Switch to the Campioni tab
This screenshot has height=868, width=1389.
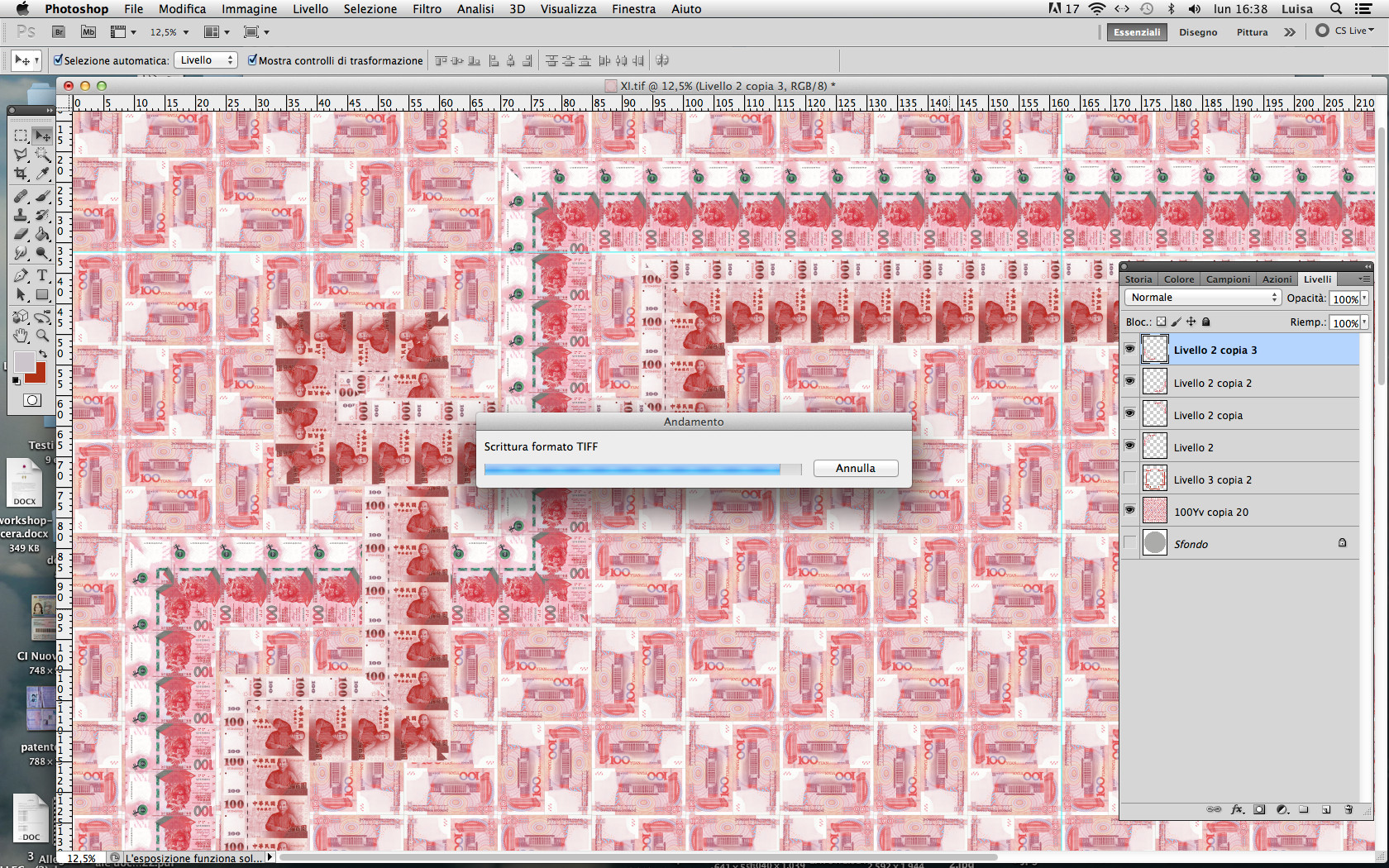pos(1228,279)
